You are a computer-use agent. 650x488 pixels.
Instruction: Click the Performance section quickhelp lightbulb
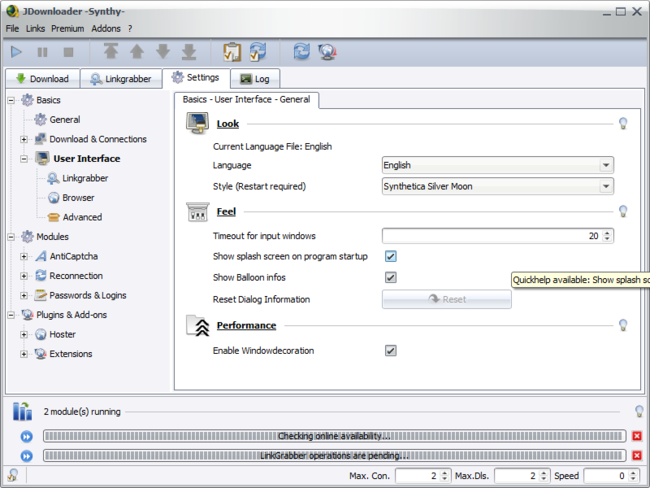[x=623, y=325]
